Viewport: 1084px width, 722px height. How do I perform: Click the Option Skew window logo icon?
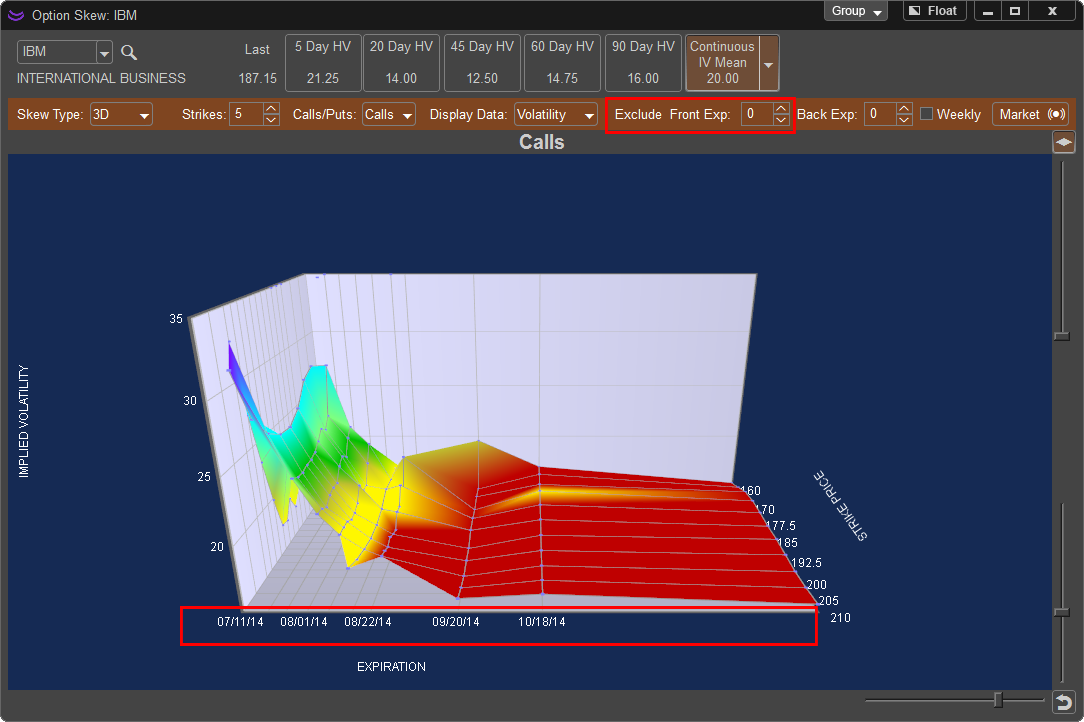click(x=15, y=15)
